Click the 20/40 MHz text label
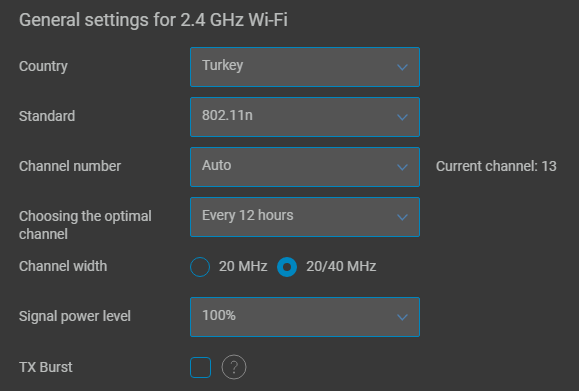 pyautogui.click(x=341, y=266)
